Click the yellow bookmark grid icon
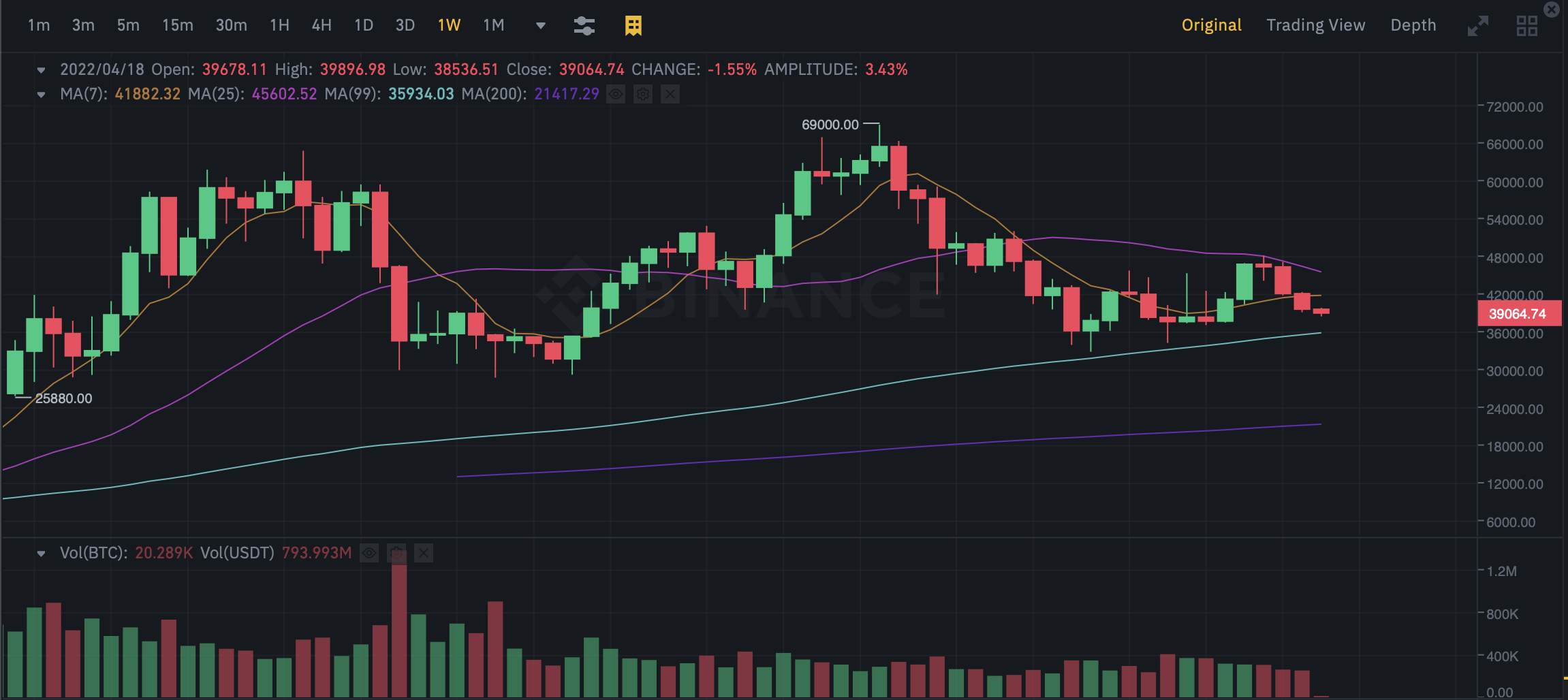Image resolution: width=1568 pixels, height=700 pixels. point(633,26)
